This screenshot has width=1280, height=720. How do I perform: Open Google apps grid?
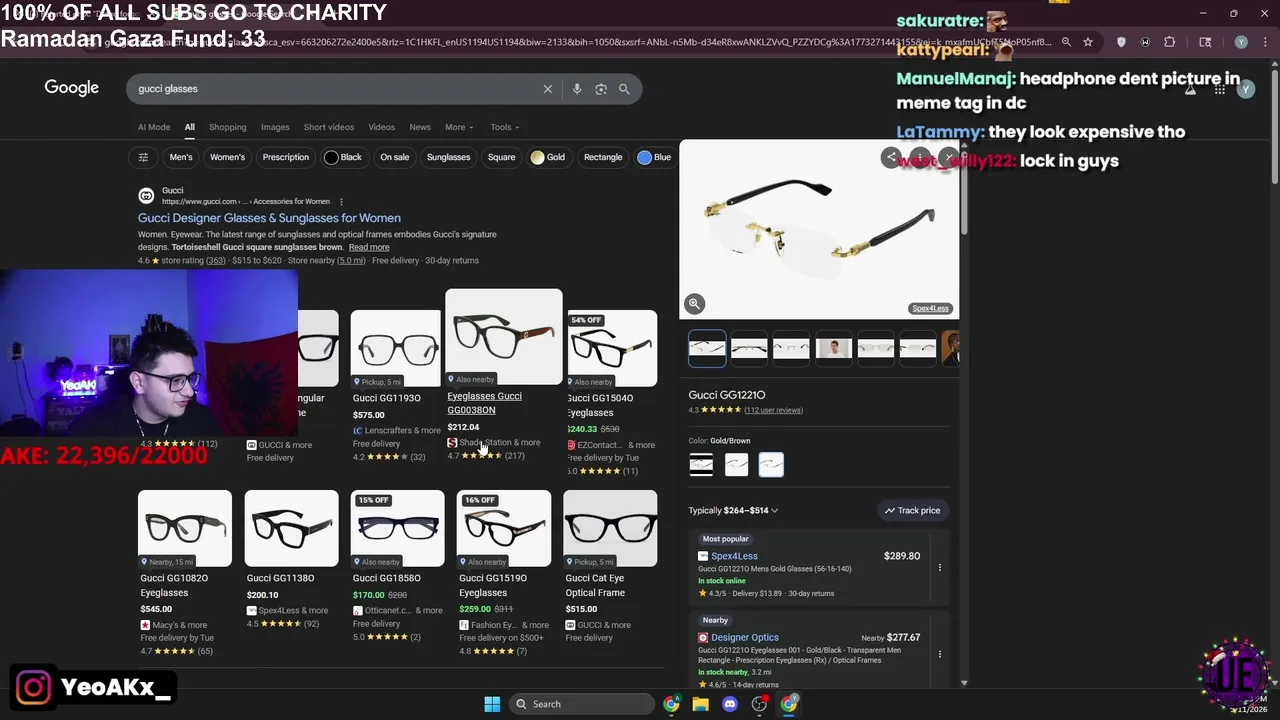tap(1219, 89)
